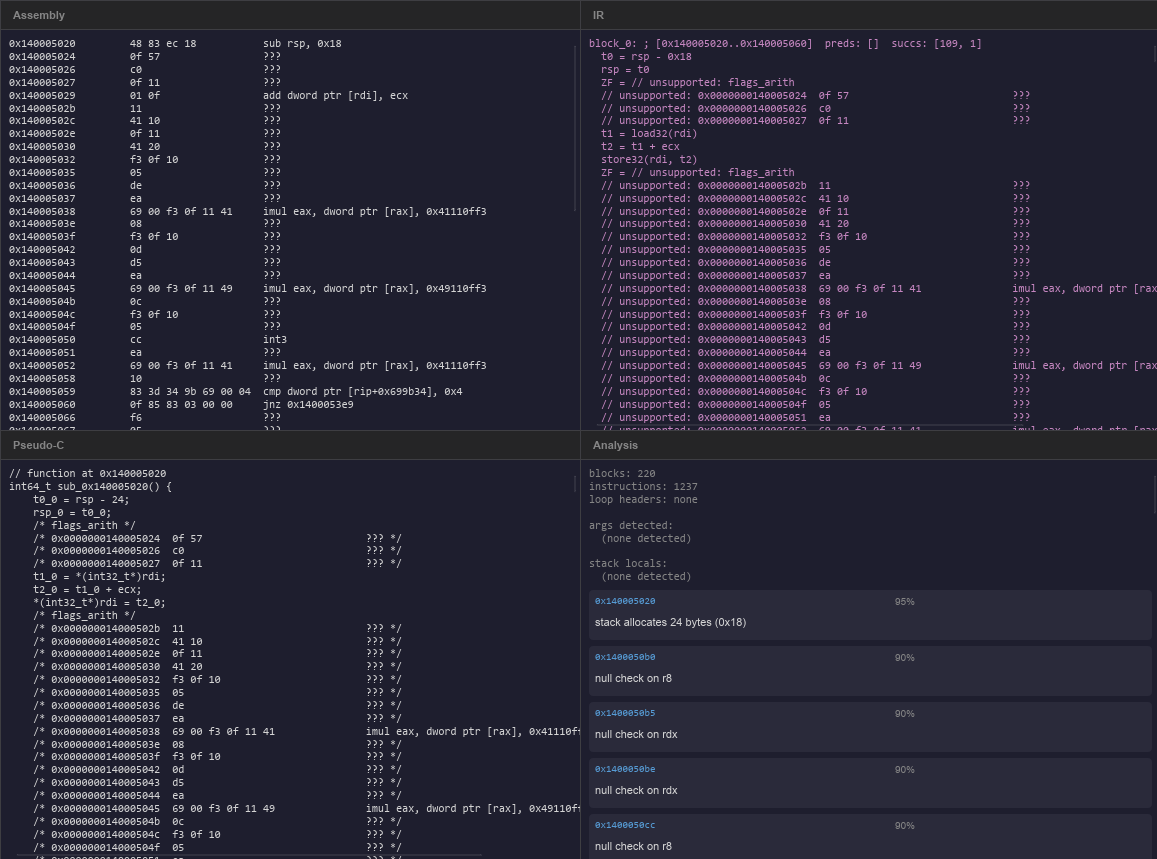Screen dimensions: 1157x859
Task: Select address 0x140005024 in the Assembly panel
Action: (x=42, y=56)
